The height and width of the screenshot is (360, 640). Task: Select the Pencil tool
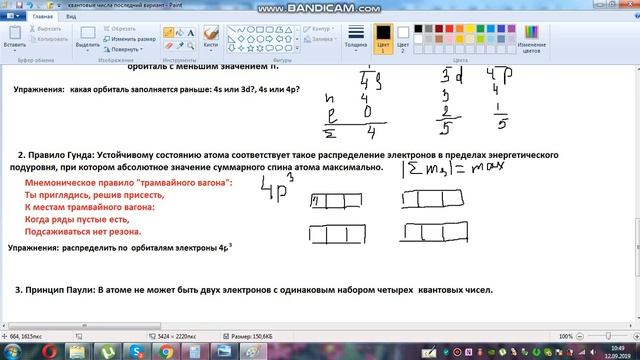(168, 33)
